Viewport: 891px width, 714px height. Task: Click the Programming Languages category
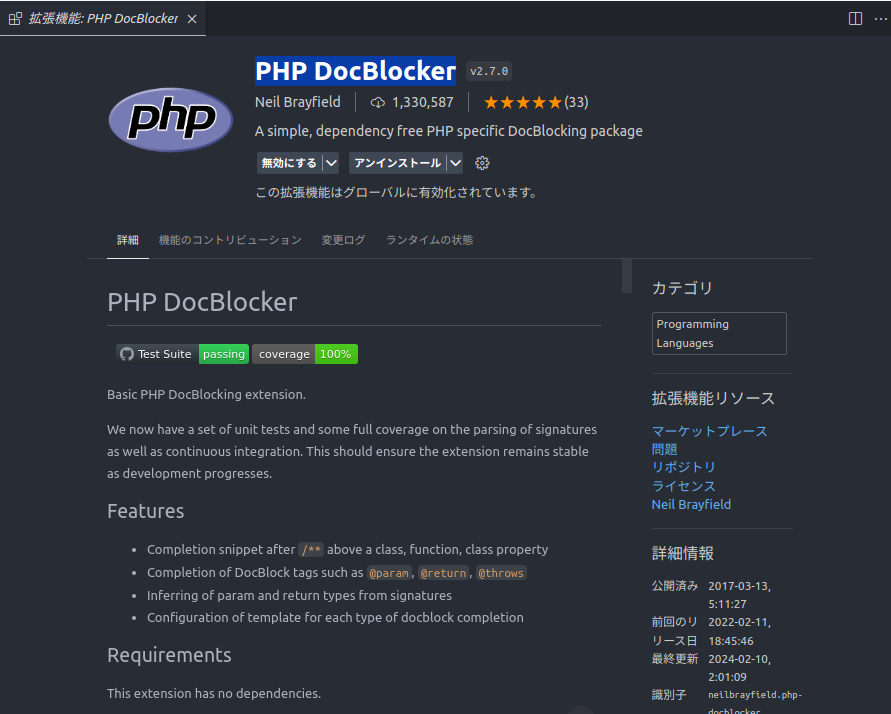click(719, 333)
